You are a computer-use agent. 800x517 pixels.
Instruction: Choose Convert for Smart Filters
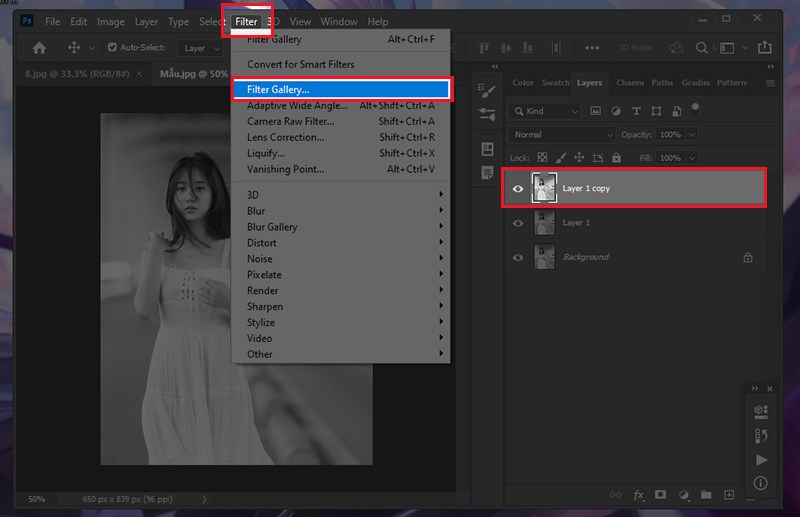(341, 64)
